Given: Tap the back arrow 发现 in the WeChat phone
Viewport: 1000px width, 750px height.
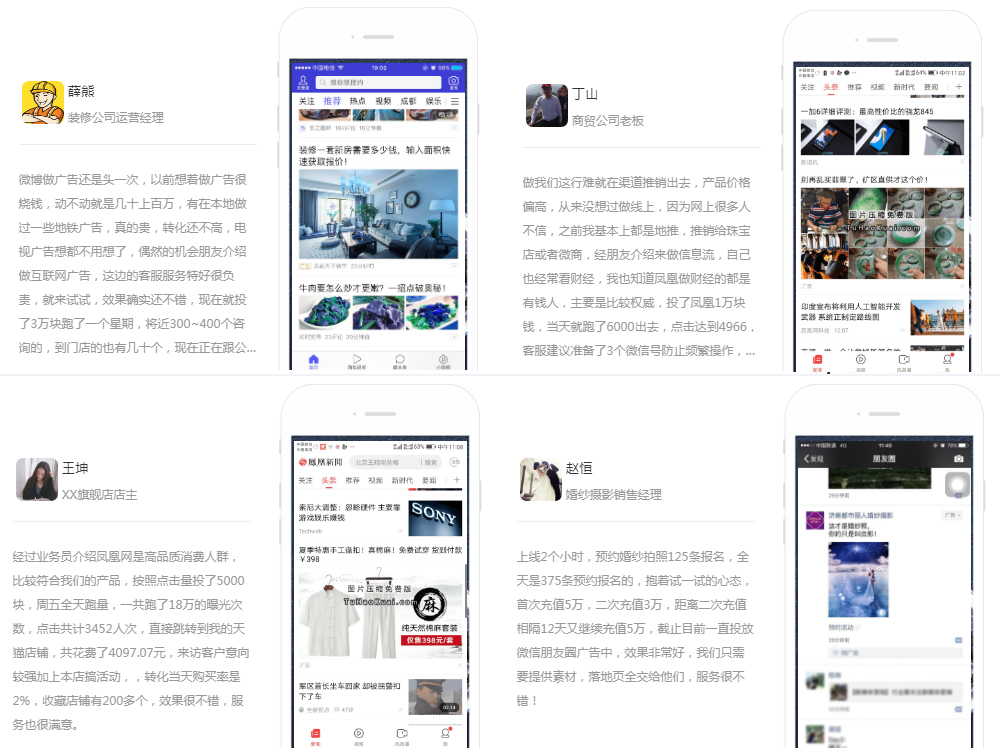Looking at the screenshot, I should click(814, 459).
